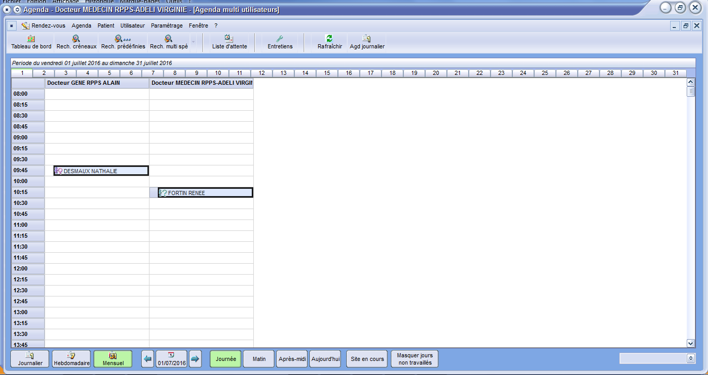Show the Liste d'attente
The width and height of the screenshot is (708, 375).
click(229, 42)
